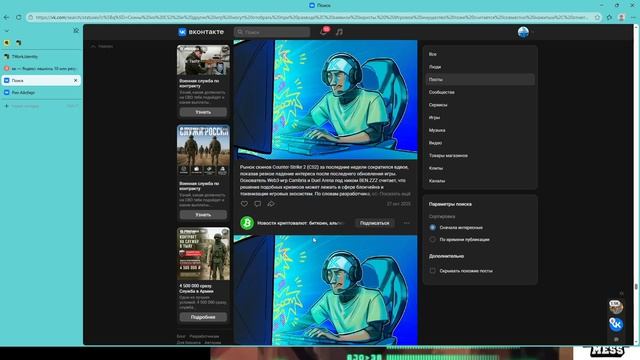Switch to the Яндекс search browser tab

41,68
